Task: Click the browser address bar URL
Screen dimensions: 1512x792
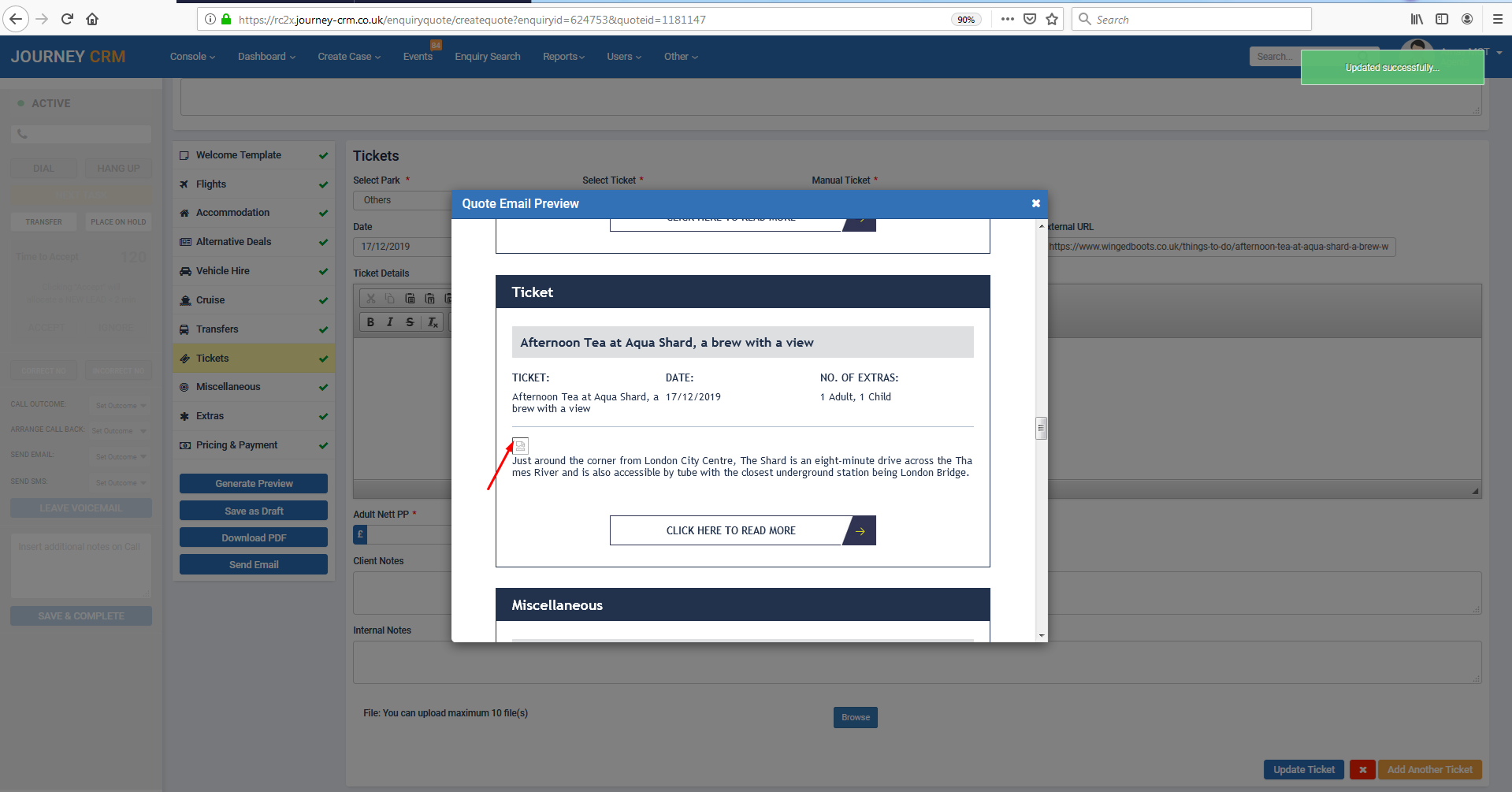Action: click(472, 20)
